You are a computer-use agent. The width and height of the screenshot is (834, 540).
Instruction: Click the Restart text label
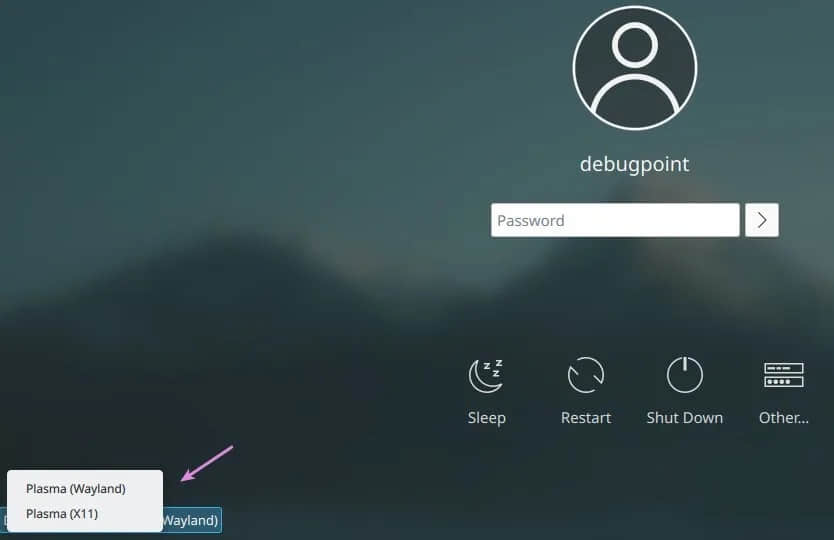pyautogui.click(x=586, y=418)
